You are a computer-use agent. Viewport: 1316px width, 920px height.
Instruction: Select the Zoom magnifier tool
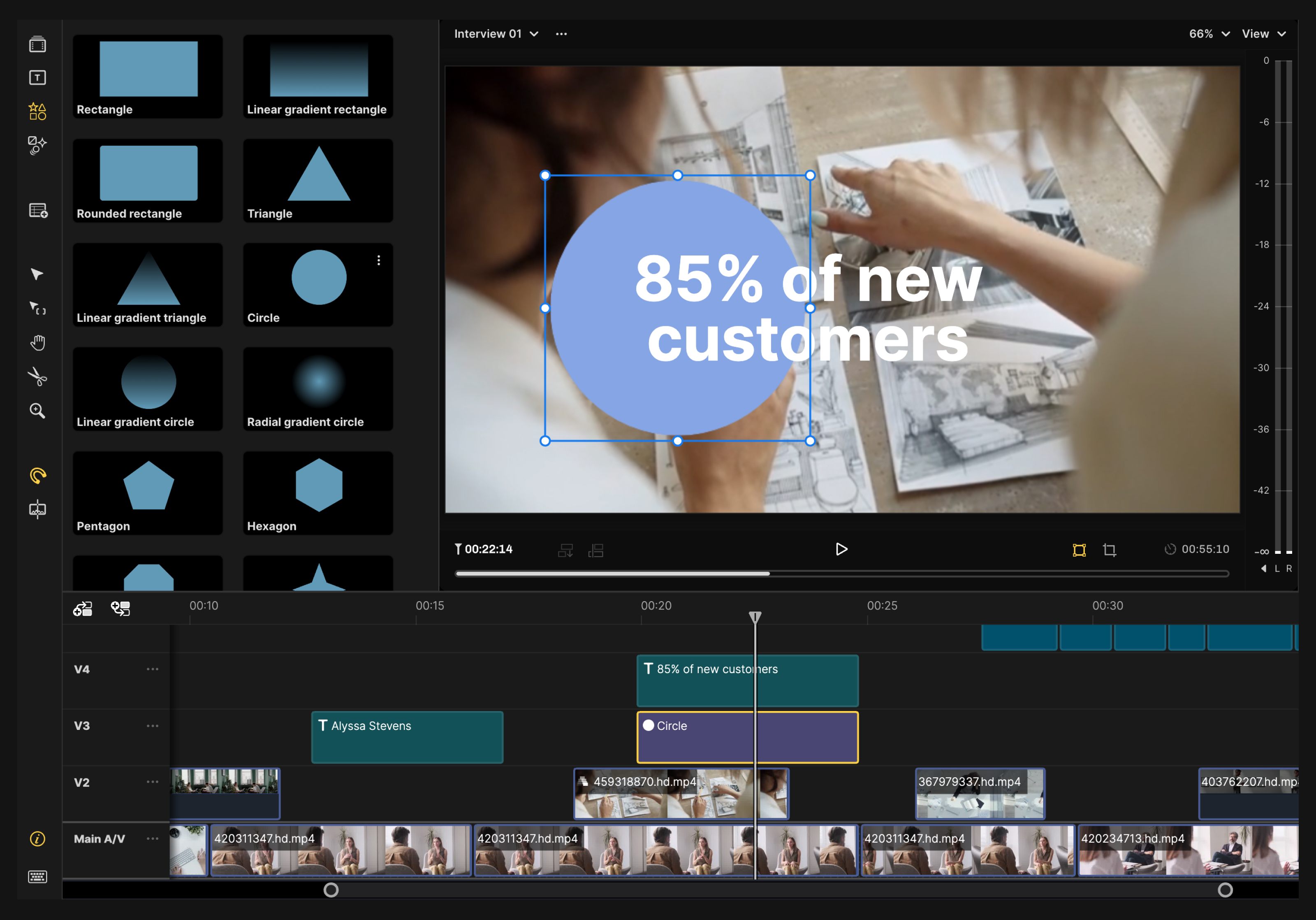[x=37, y=411]
